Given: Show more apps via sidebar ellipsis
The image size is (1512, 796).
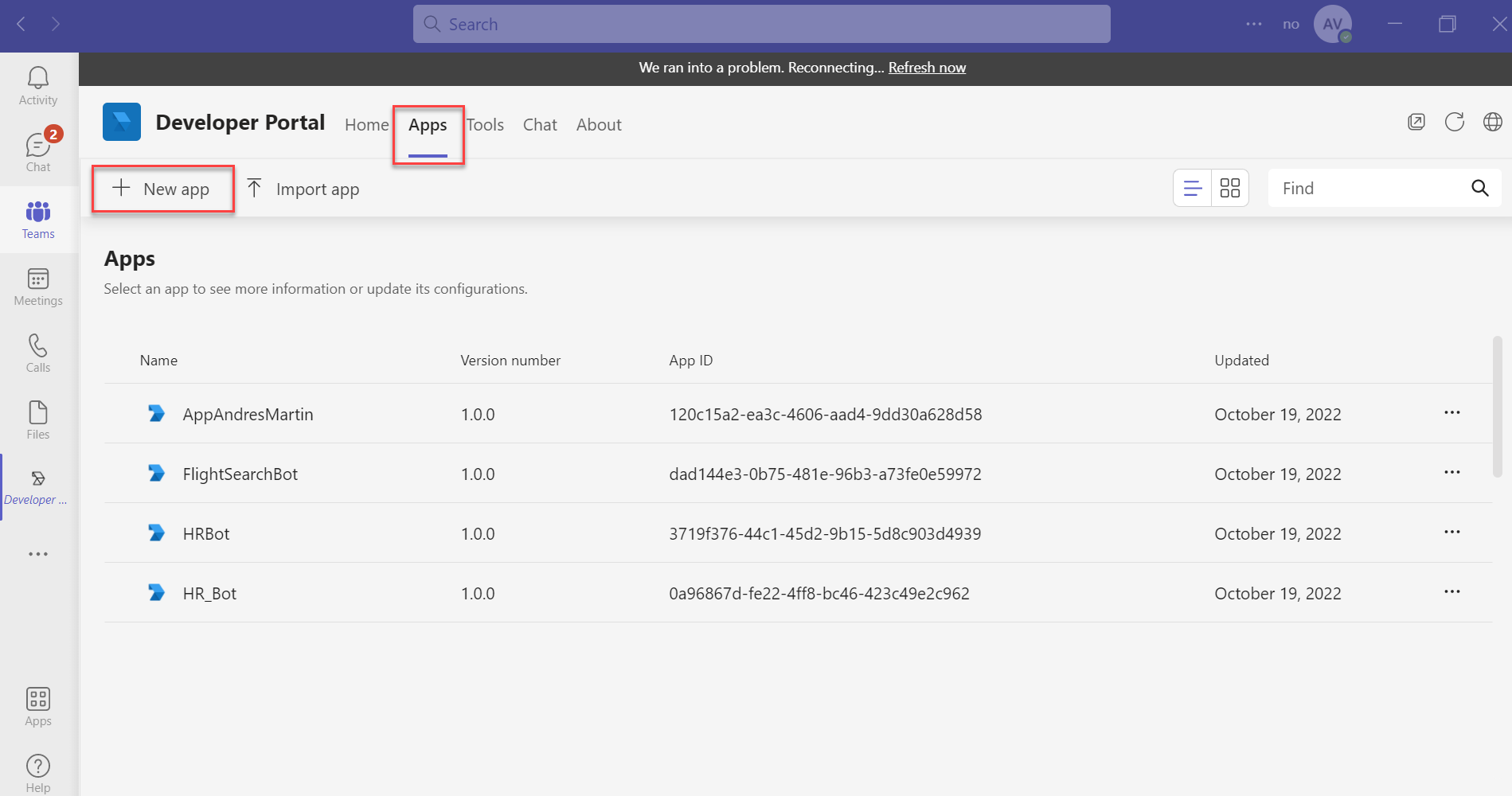Looking at the screenshot, I should (x=38, y=554).
